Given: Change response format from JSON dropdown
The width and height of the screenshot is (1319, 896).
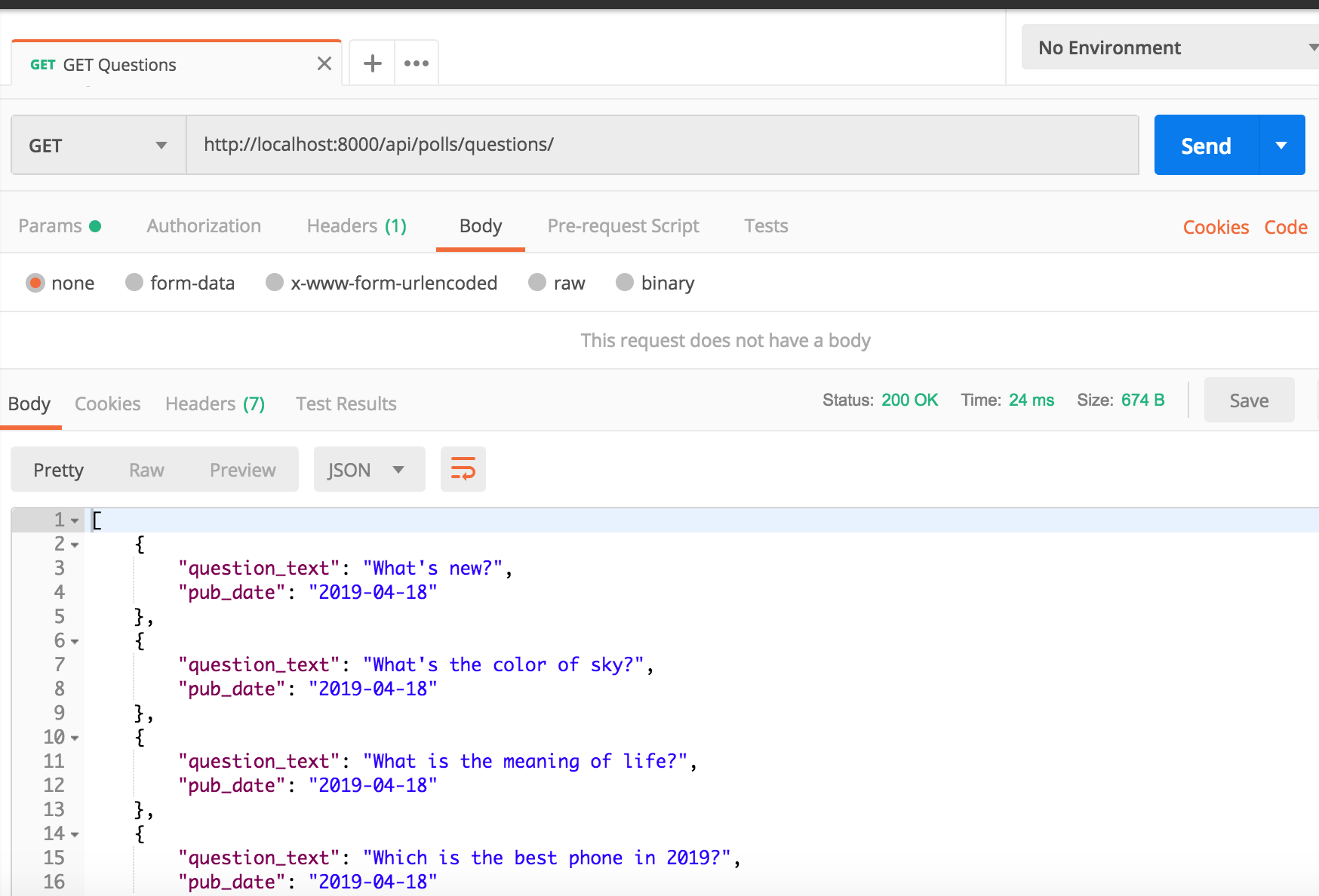Looking at the screenshot, I should (368, 470).
